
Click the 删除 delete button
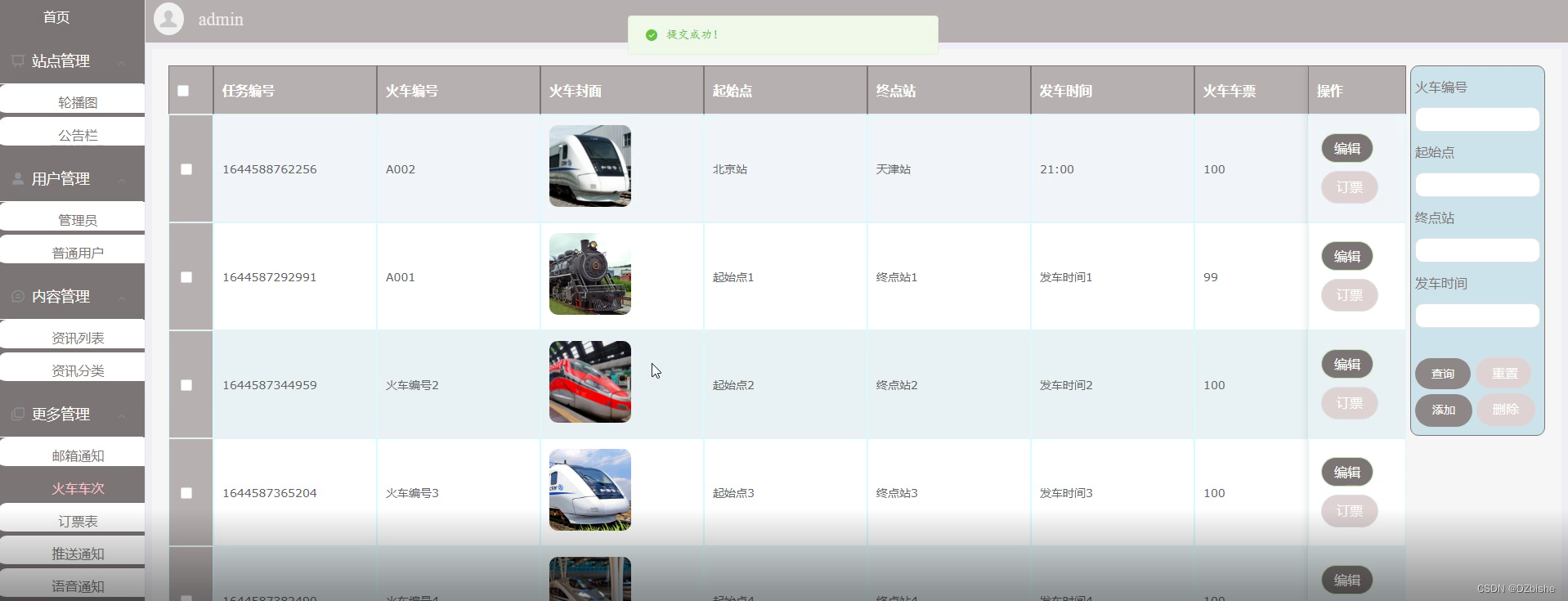1505,410
